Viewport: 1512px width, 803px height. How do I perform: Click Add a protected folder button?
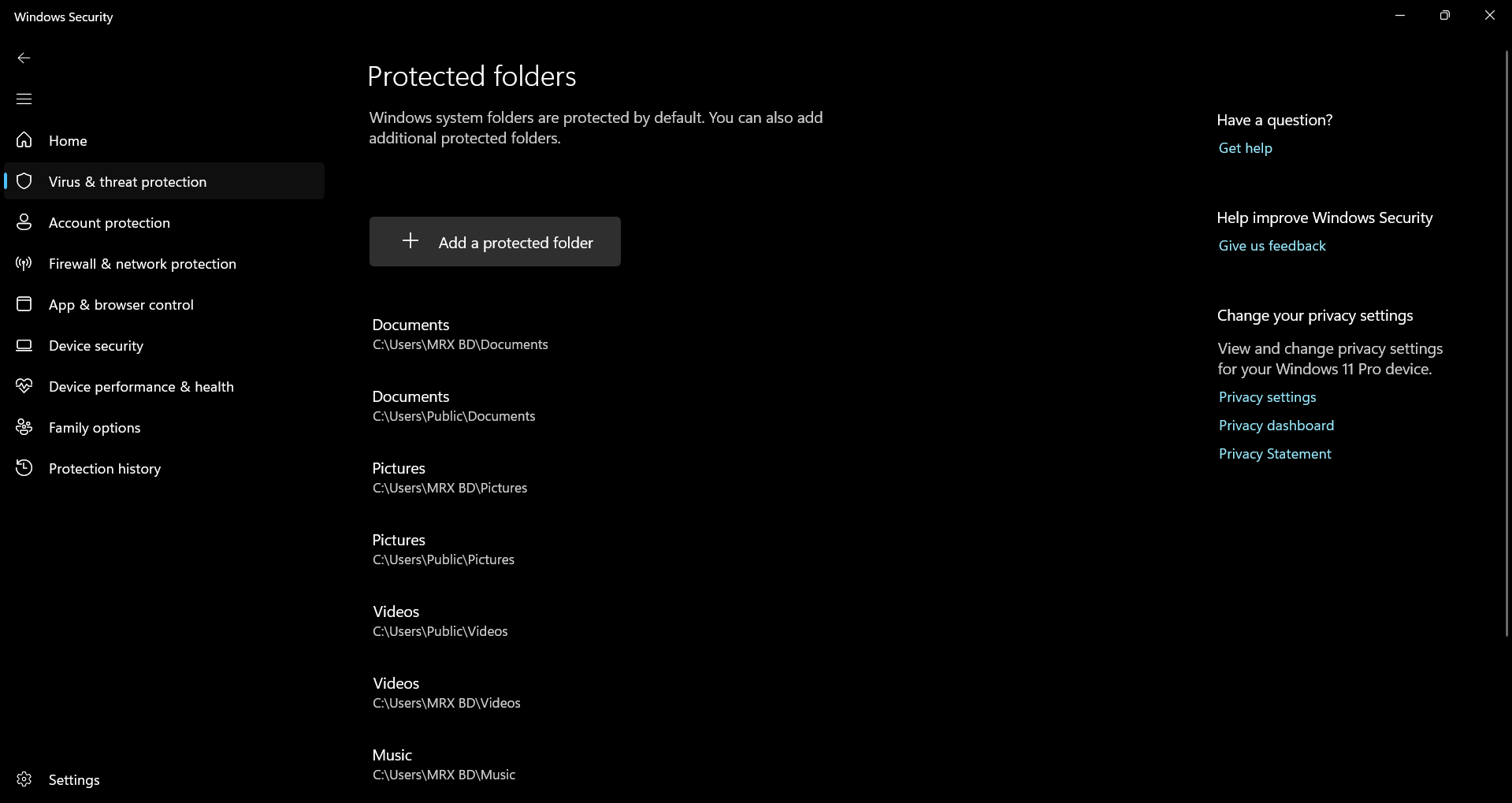pos(495,242)
